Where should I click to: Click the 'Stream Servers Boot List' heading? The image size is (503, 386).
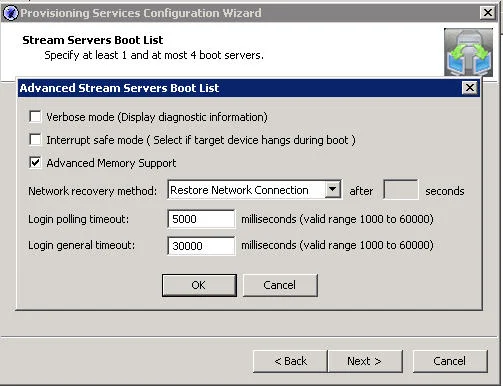93,40
